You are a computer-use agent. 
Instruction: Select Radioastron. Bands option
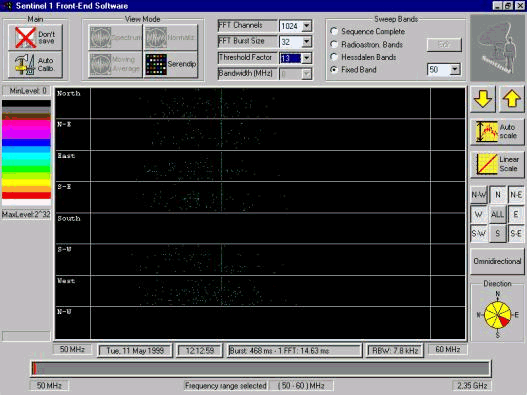pyautogui.click(x=334, y=44)
